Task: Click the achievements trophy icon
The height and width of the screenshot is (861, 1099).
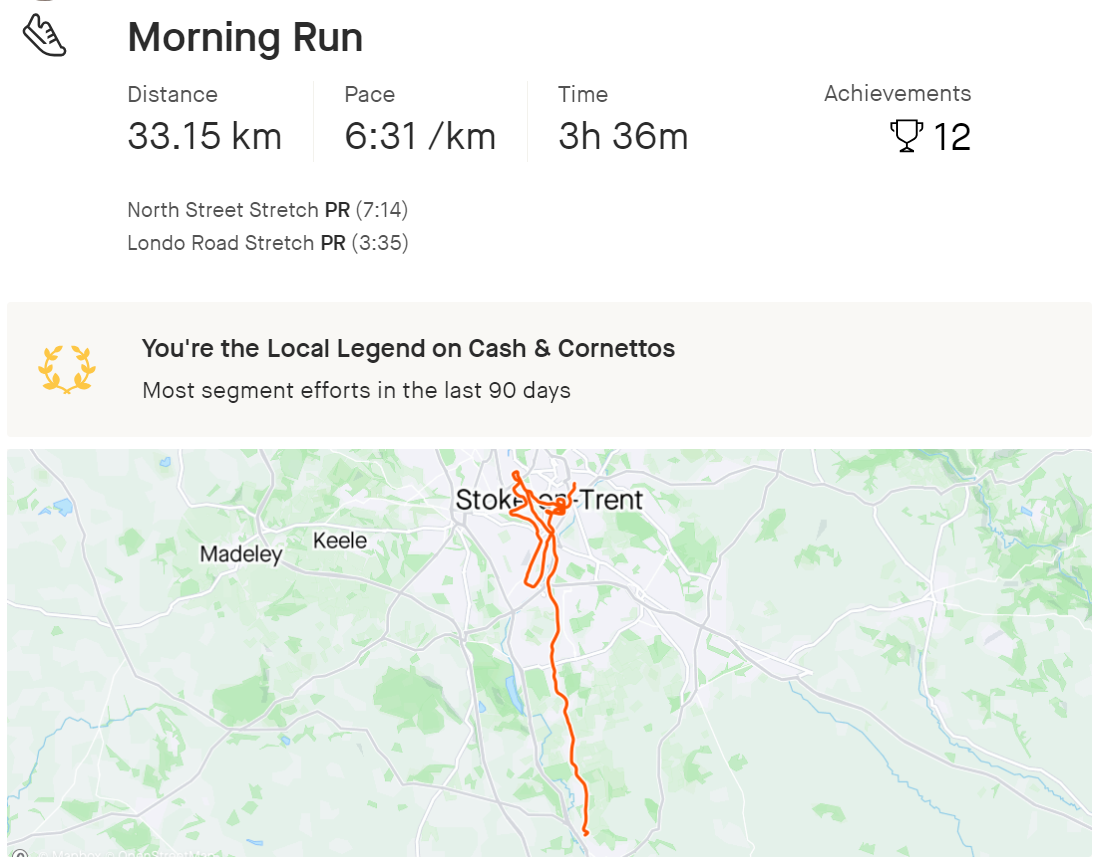Action: pyautogui.click(x=906, y=136)
